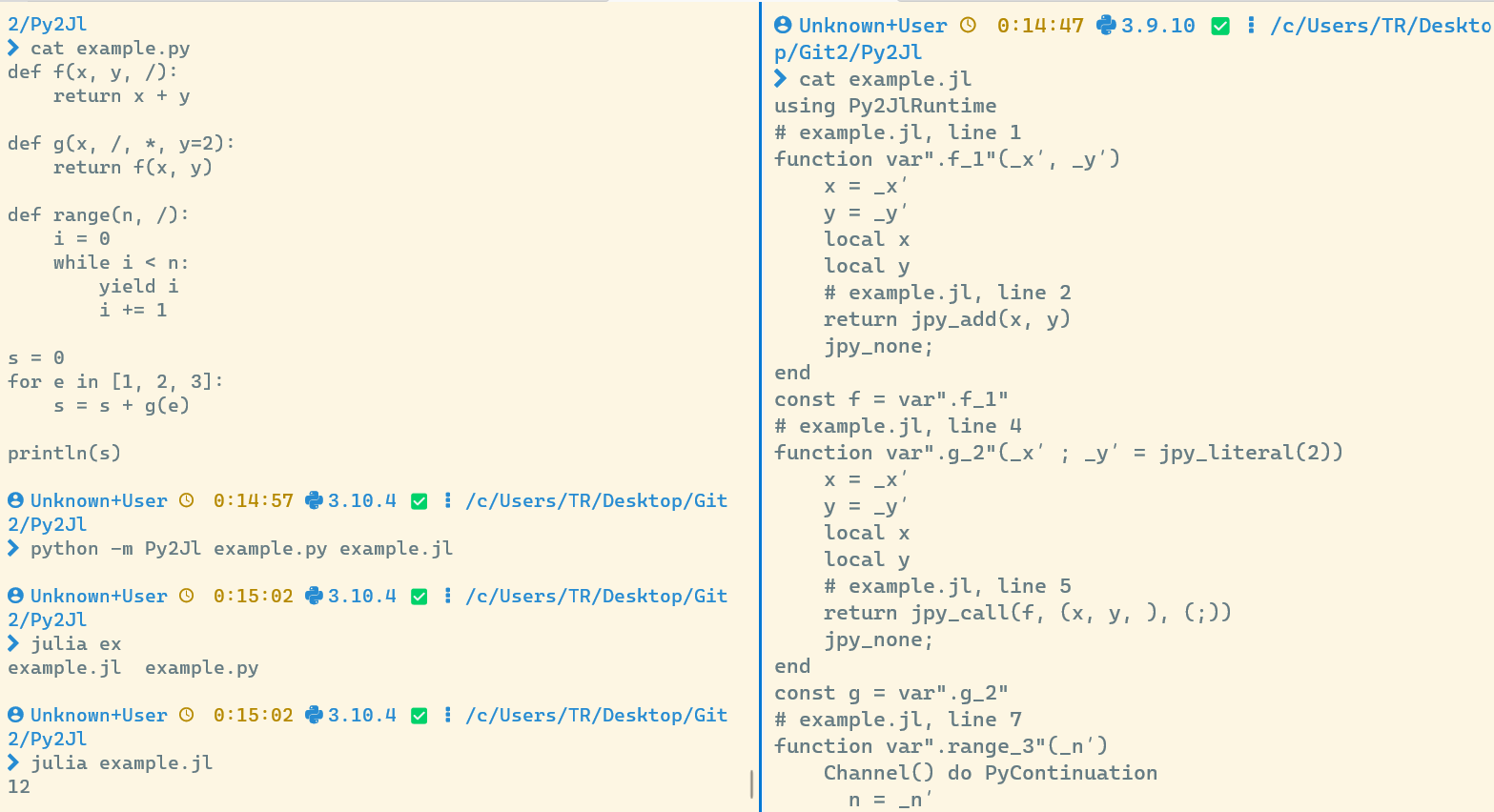Image resolution: width=1494 pixels, height=812 pixels.
Task: Click the vertical dots icon in the 0:14:57 prompt
Action: pyautogui.click(x=447, y=500)
